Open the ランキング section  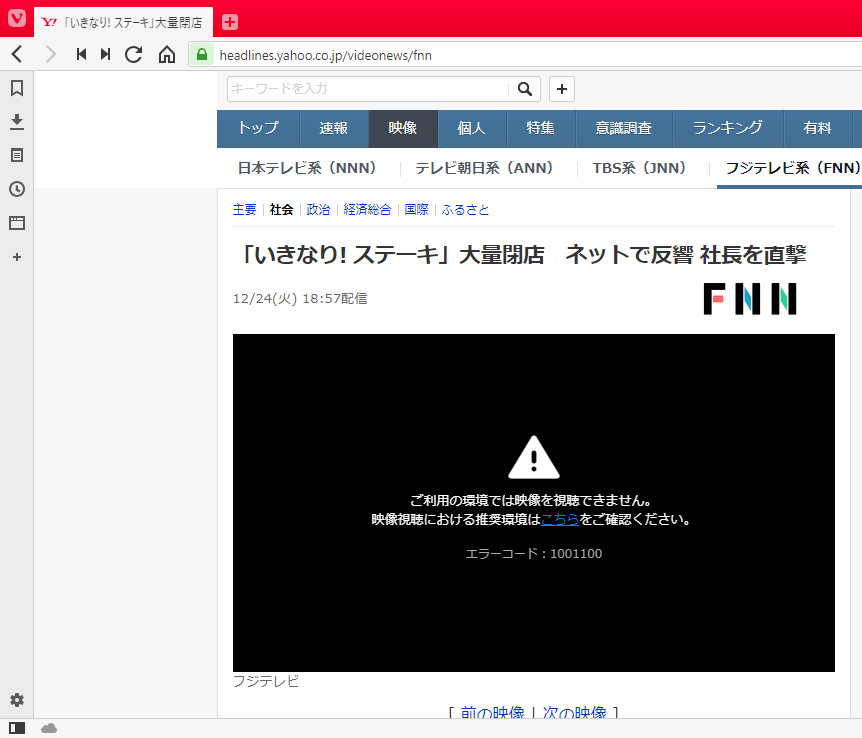pos(727,128)
